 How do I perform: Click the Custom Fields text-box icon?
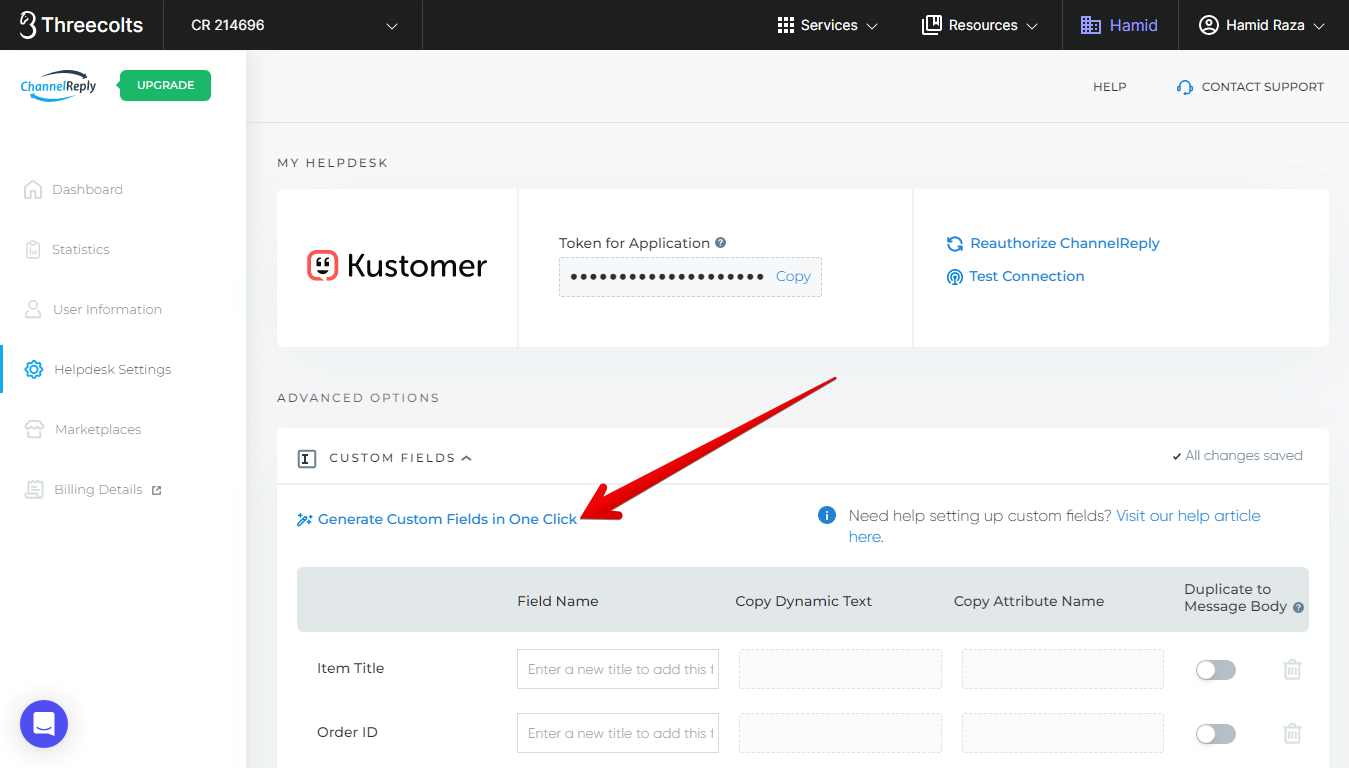tap(307, 459)
